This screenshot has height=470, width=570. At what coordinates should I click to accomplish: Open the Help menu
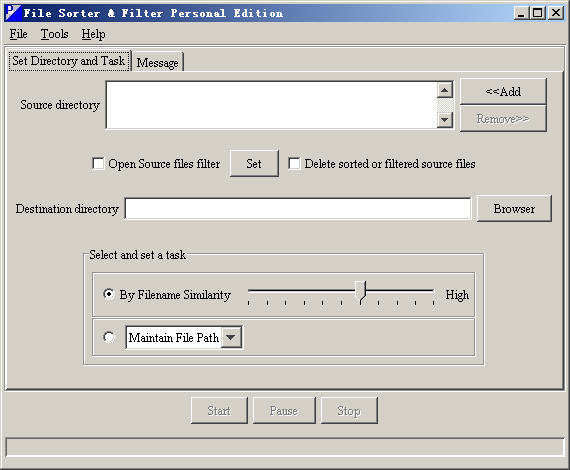coord(93,34)
